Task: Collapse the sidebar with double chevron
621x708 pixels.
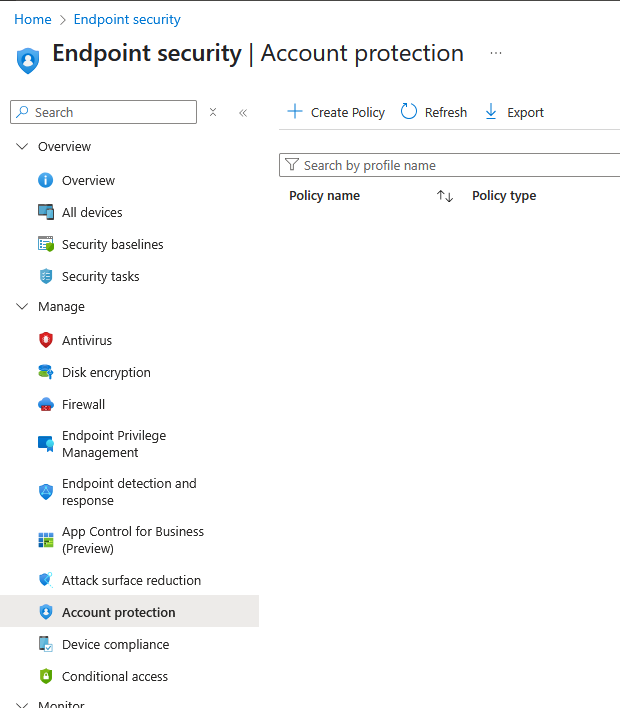Action: (243, 113)
